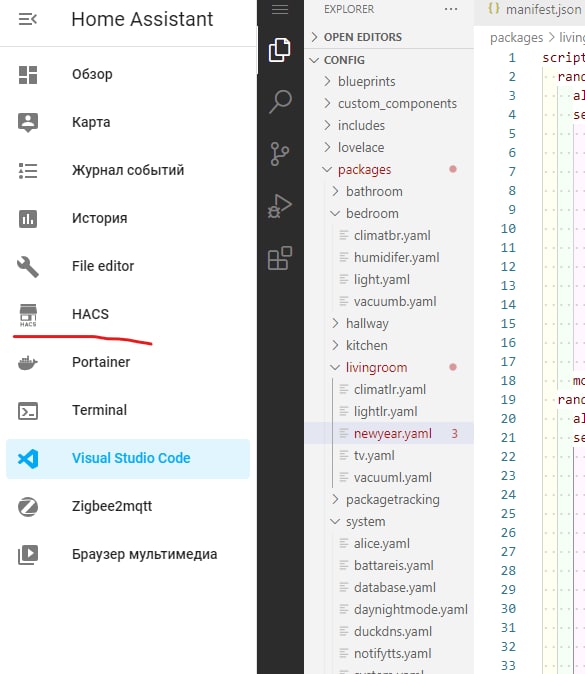Open the Карта map icon
The width and height of the screenshot is (585, 674).
pos(28,123)
